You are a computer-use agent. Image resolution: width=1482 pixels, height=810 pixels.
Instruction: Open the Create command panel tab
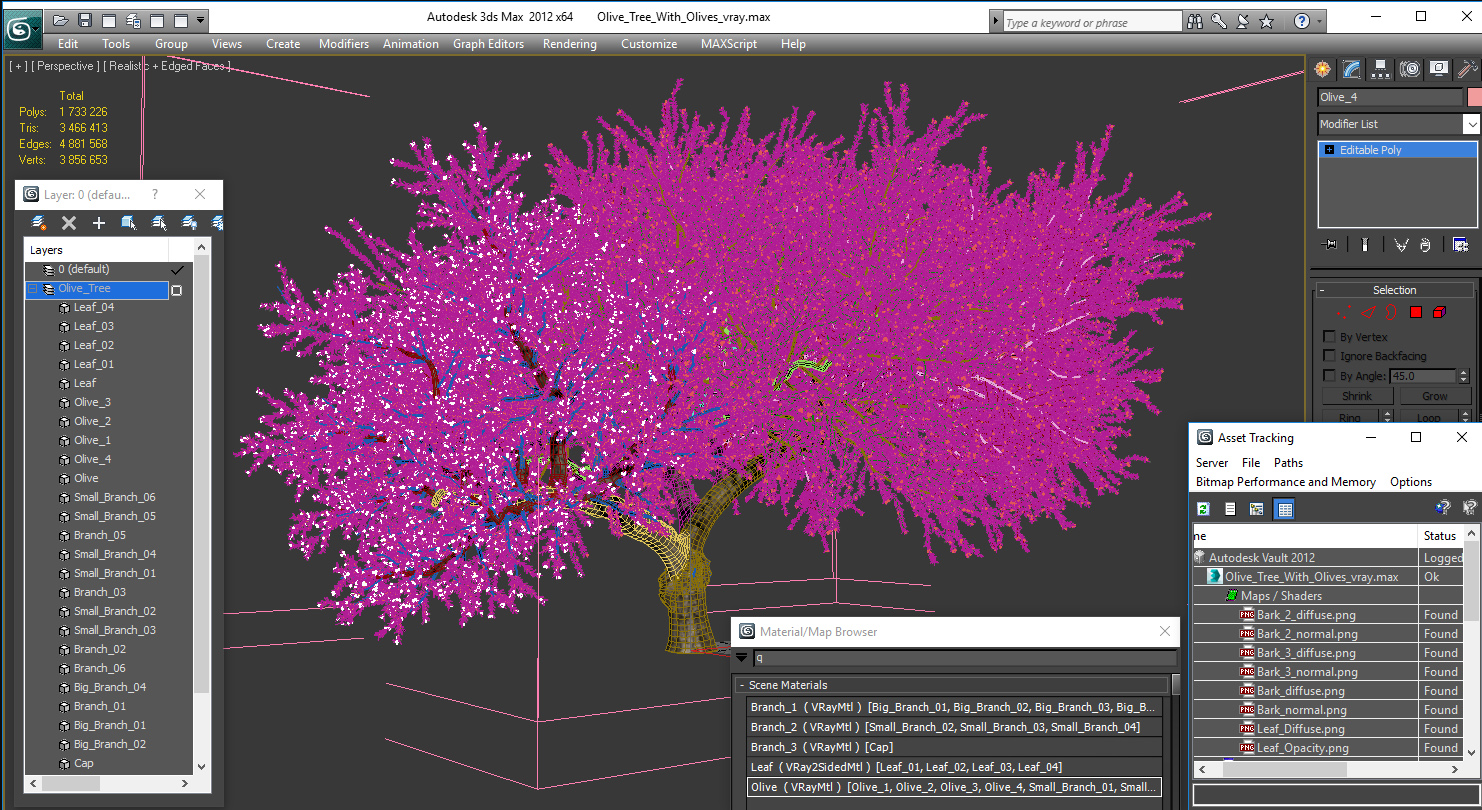click(1323, 69)
